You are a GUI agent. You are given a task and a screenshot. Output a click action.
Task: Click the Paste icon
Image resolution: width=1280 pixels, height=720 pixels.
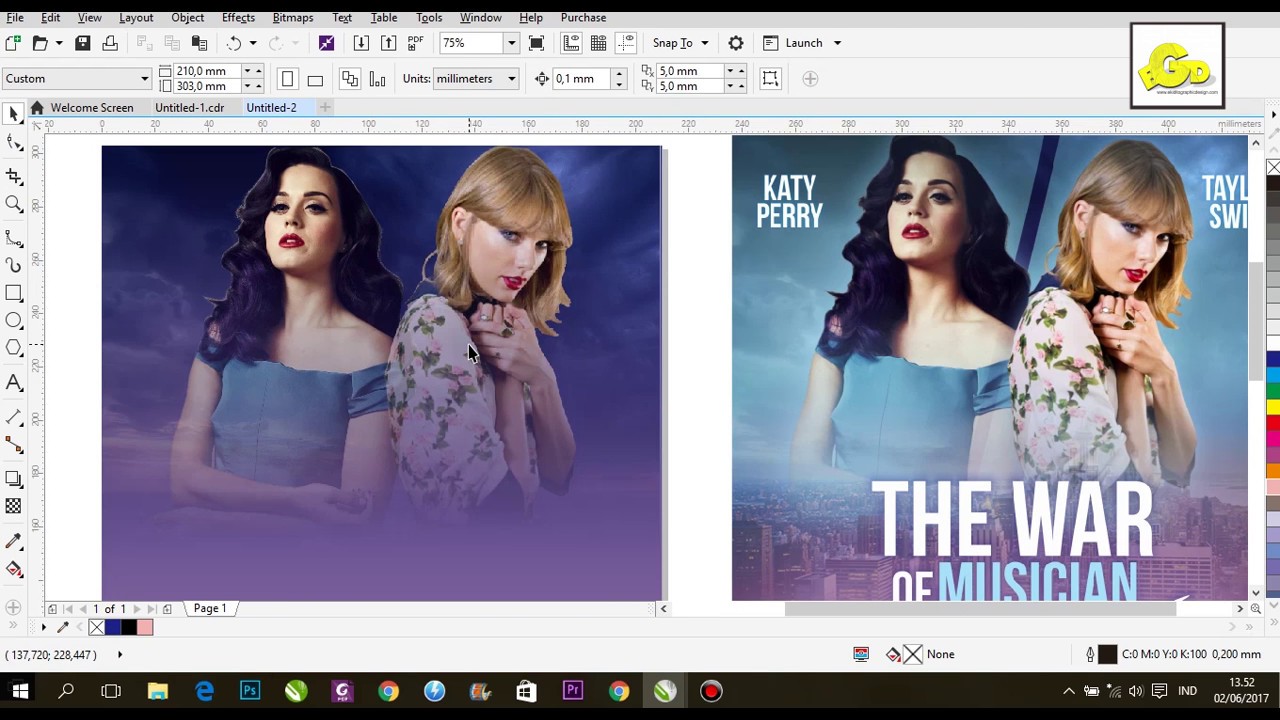pyautogui.click(x=199, y=43)
